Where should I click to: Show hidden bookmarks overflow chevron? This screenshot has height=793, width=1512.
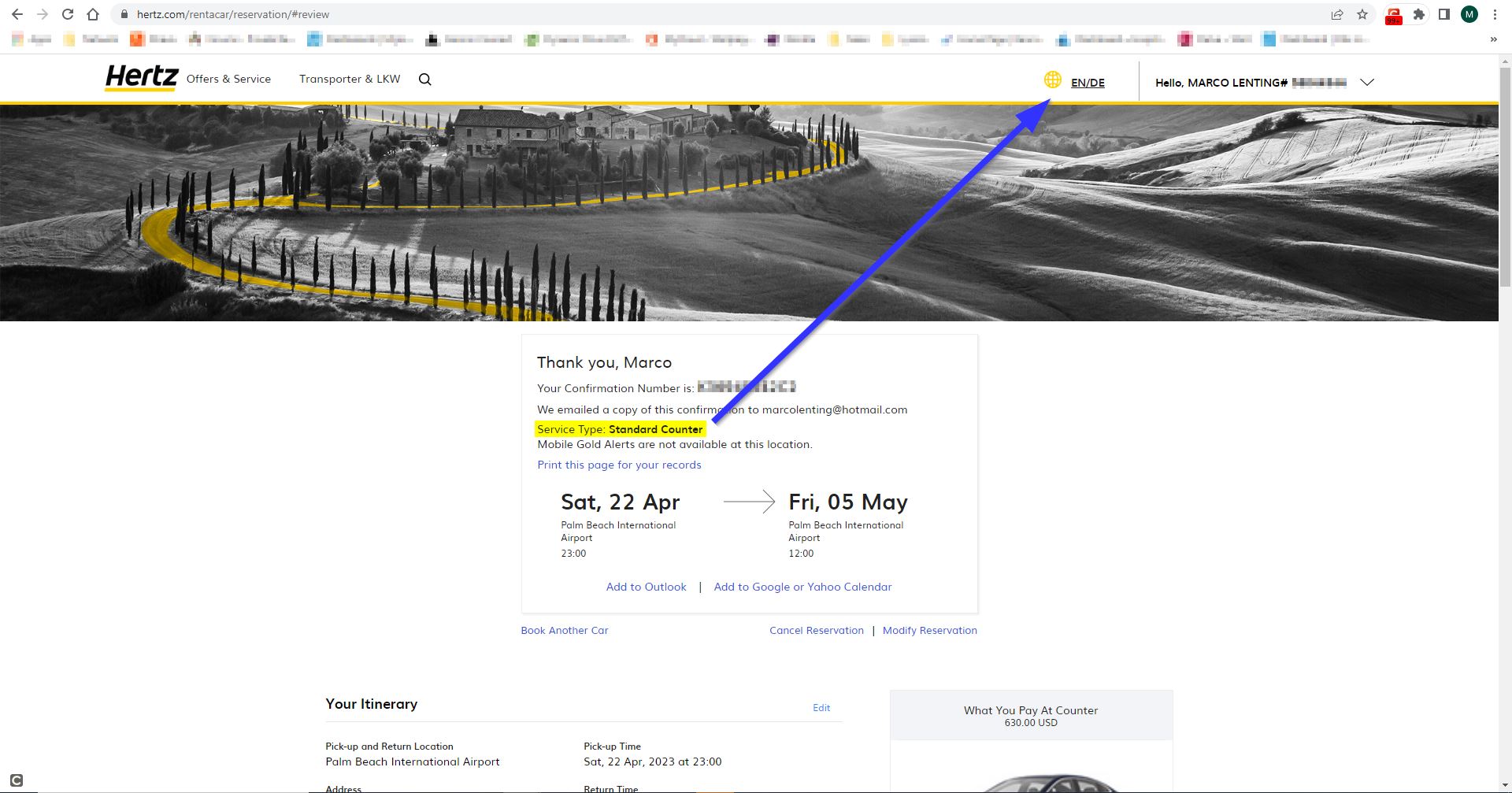1493,39
